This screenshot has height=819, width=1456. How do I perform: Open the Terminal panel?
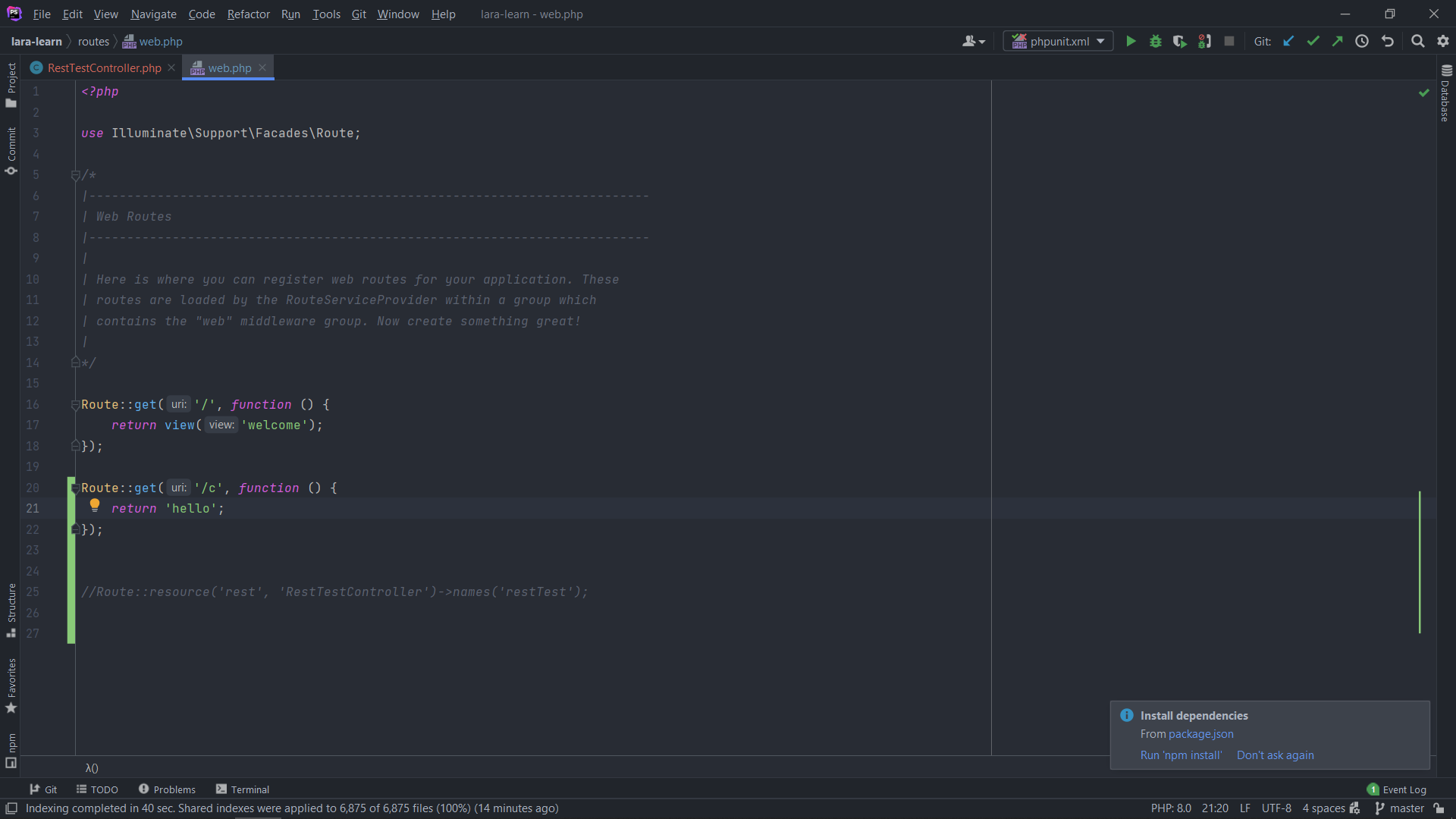coord(243,789)
